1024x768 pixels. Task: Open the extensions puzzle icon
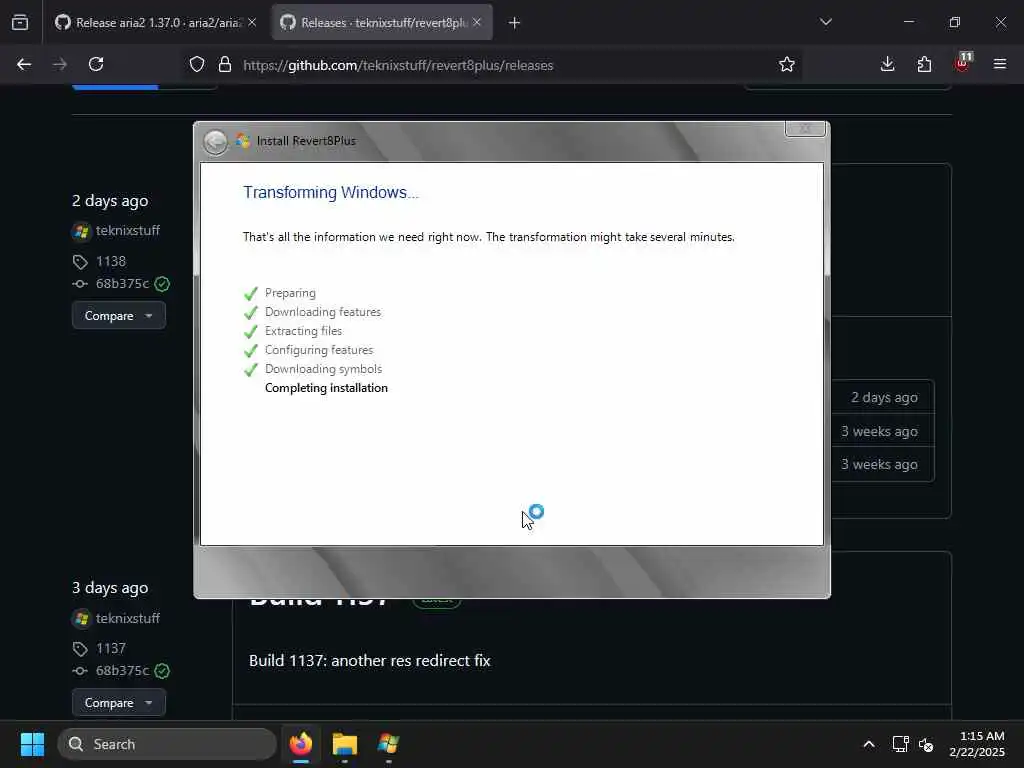tap(924, 64)
